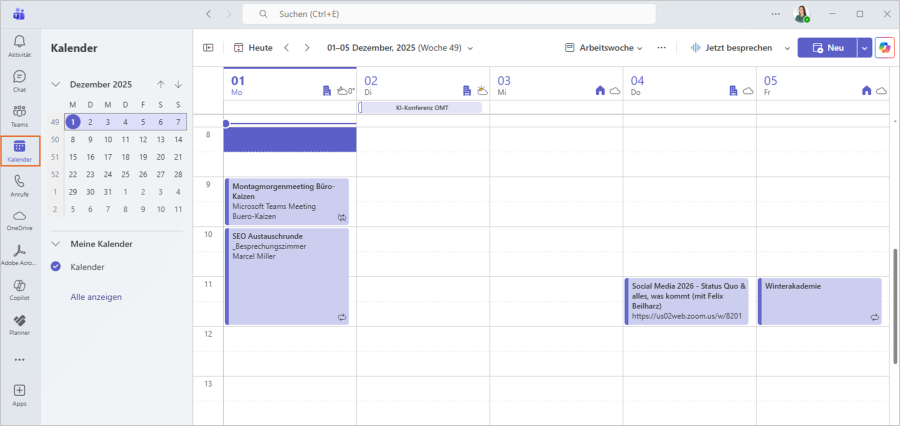Collapse the Meine Kalender section
Screen dimensions: 900x426
pos(56,244)
